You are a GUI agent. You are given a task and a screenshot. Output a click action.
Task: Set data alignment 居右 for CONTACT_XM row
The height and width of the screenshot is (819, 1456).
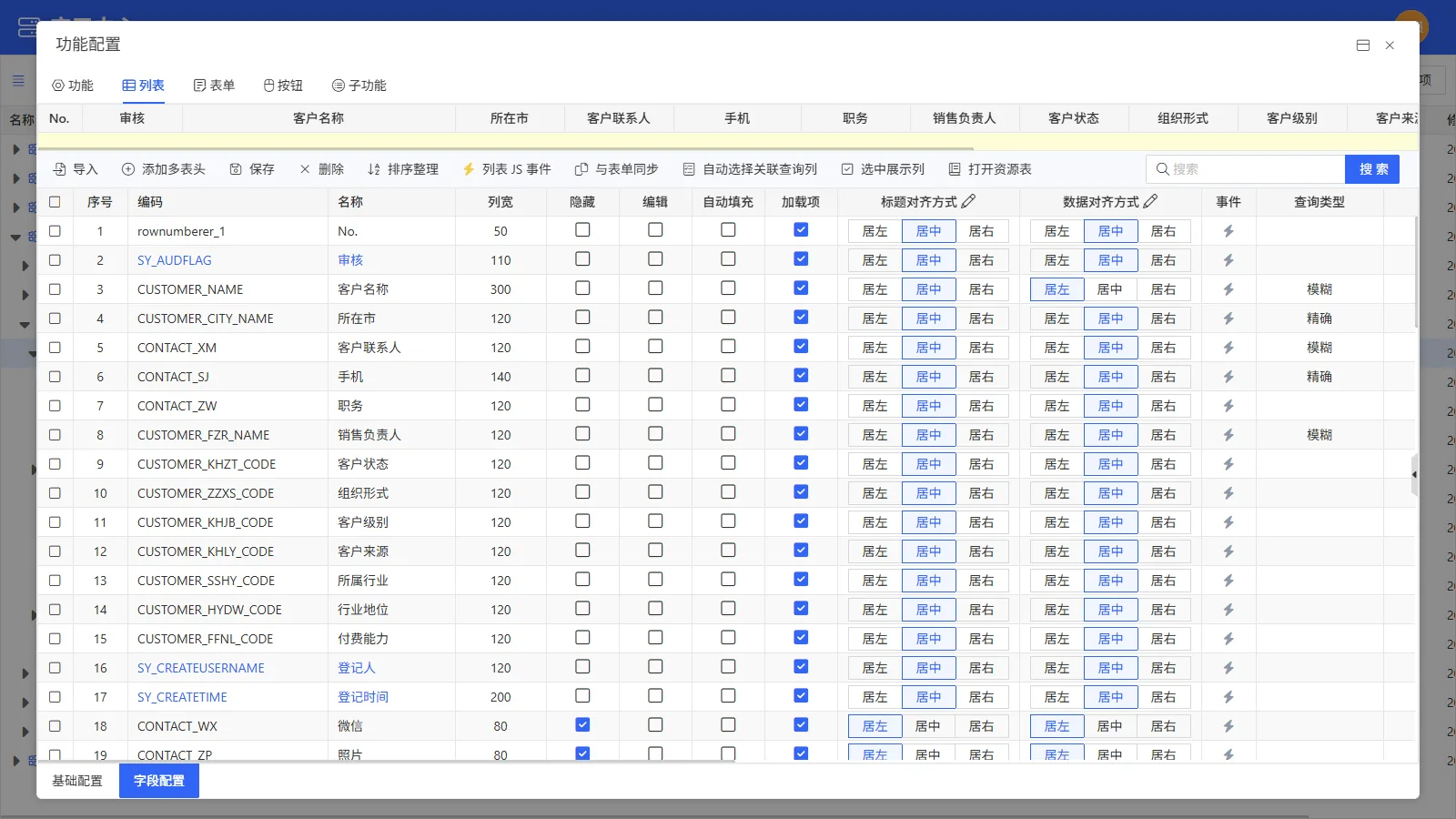[x=1164, y=348]
